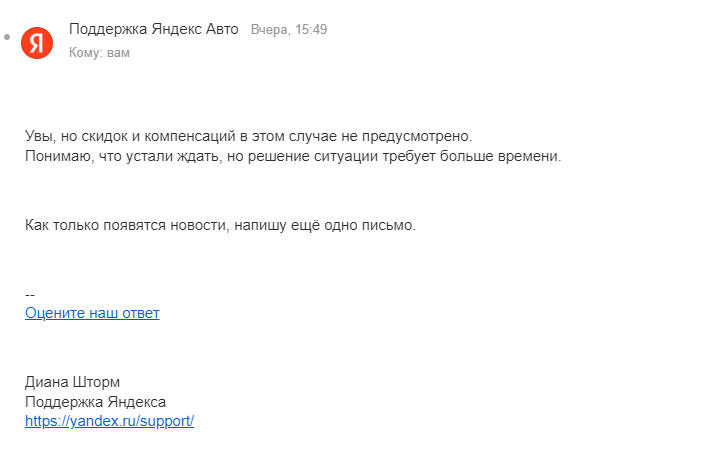Screen dimensions: 704x450
Task: Click the signature name Диана Шторм
Action: click(73, 382)
